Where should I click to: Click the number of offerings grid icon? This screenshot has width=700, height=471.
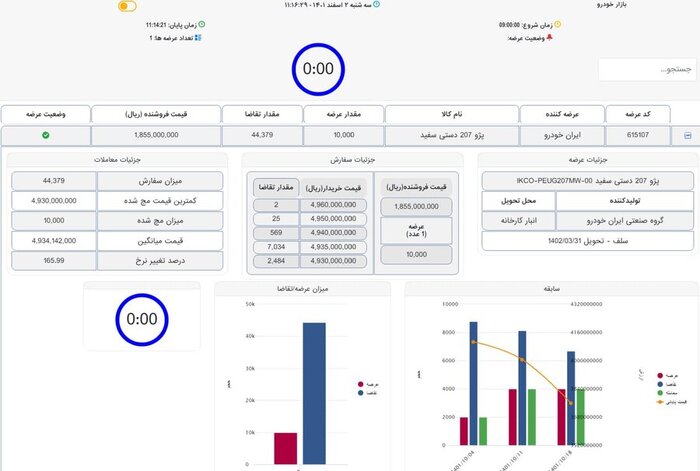pyautogui.click(x=198, y=38)
